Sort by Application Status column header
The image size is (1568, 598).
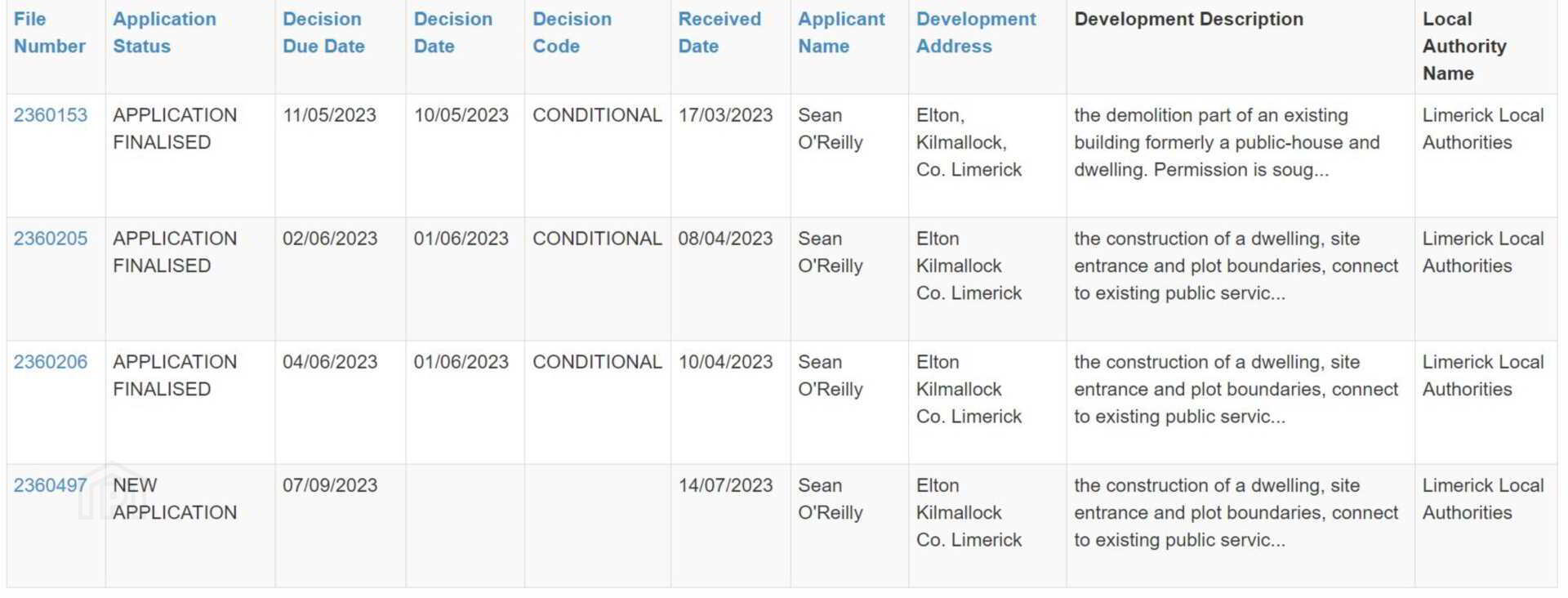pos(164,33)
